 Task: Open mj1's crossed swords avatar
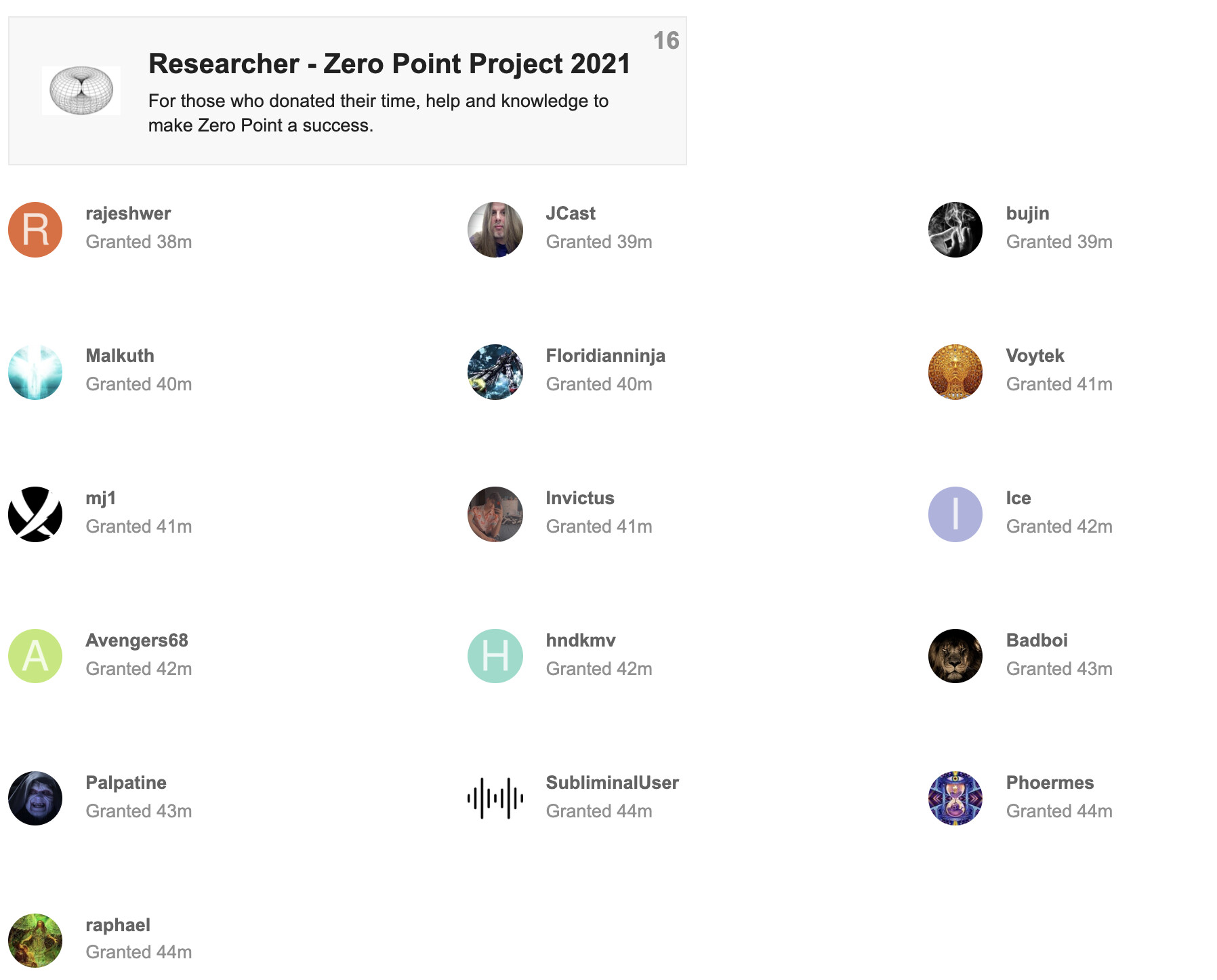[x=35, y=514]
